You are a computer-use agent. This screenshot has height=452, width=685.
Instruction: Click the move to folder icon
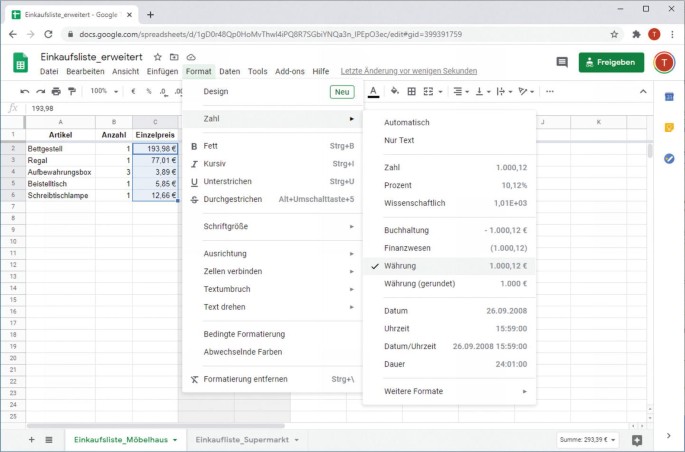tap(174, 57)
